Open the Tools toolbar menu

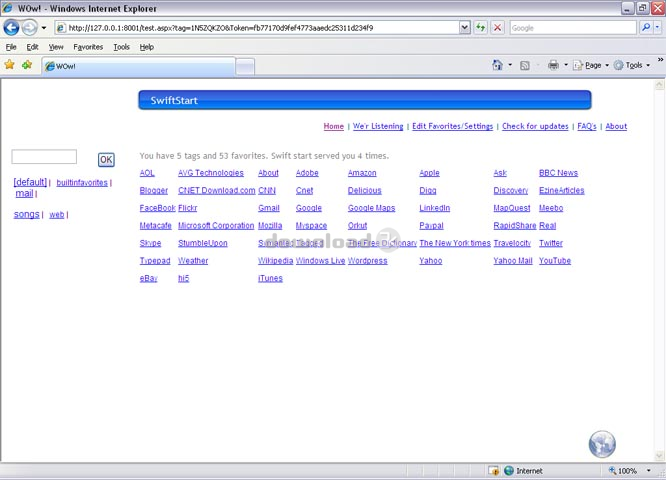(x=632, y=65)
